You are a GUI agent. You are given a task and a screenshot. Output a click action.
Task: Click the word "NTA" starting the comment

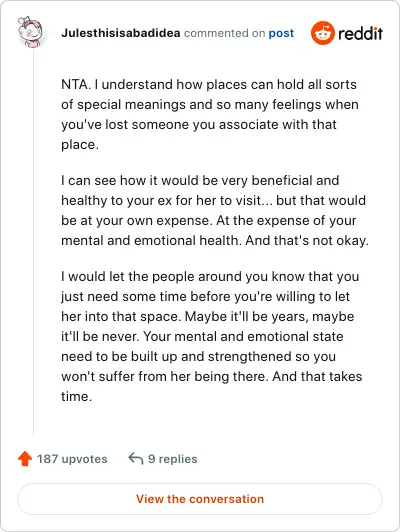coord(75,84)
